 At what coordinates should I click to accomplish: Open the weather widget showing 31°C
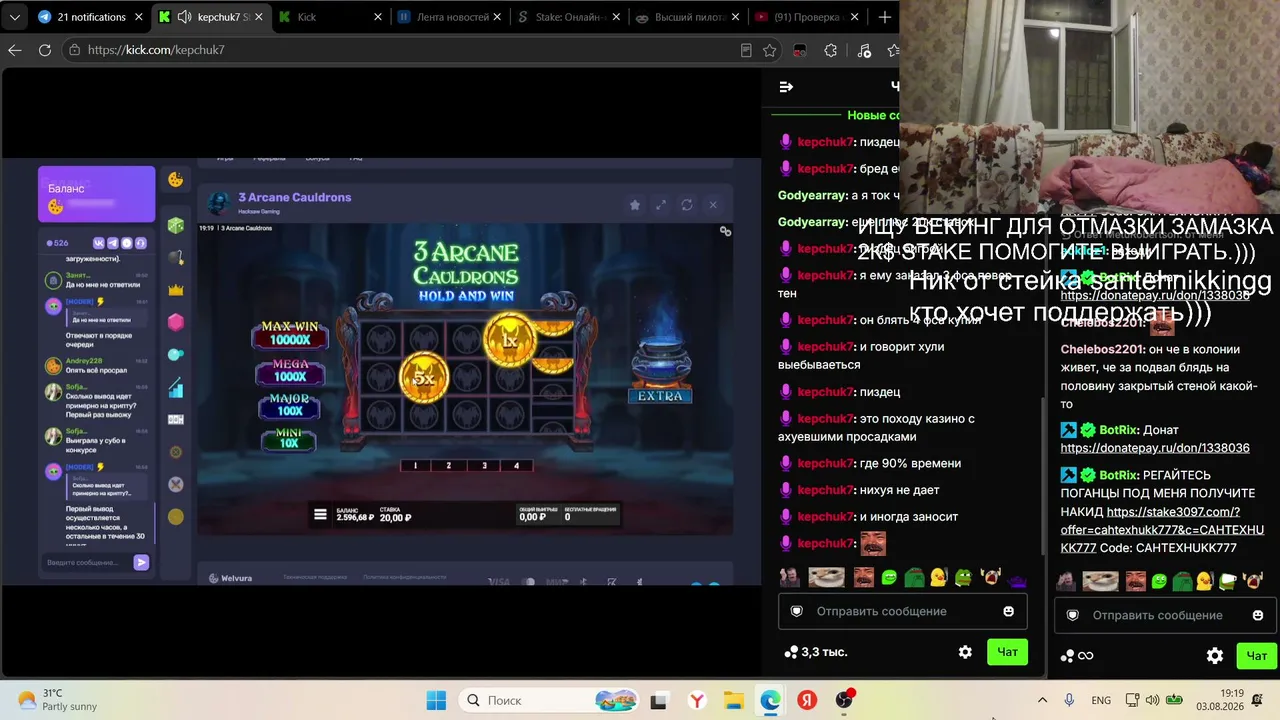58,700
